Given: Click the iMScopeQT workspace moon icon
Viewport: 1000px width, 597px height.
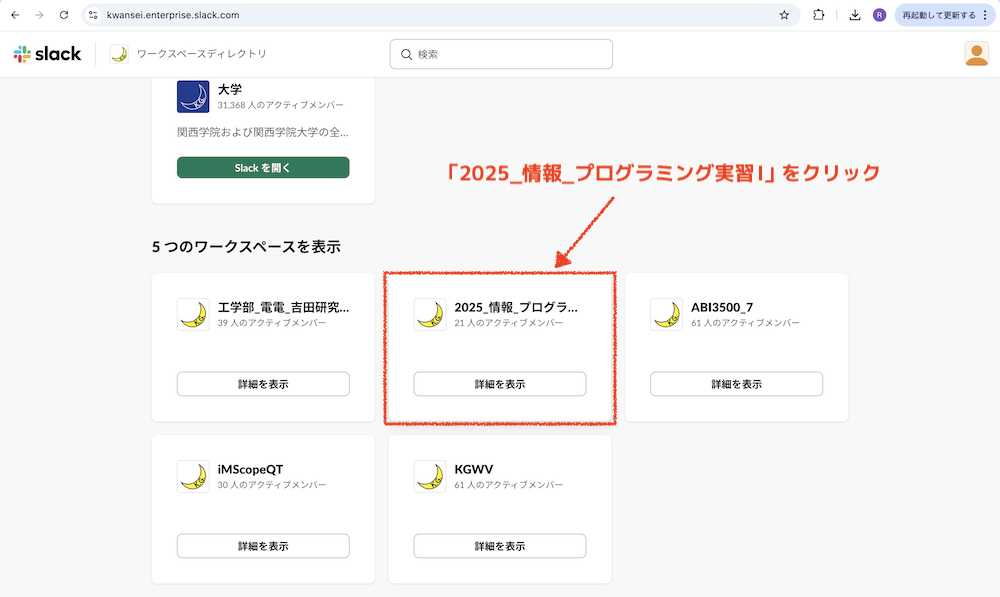Looking at the screenshot, I should [195, 476].
